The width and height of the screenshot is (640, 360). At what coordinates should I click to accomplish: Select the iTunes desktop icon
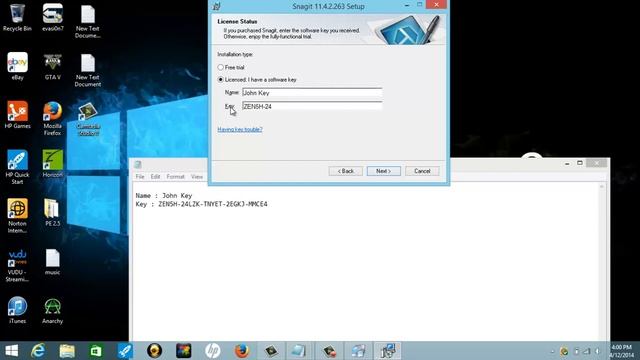17,310
